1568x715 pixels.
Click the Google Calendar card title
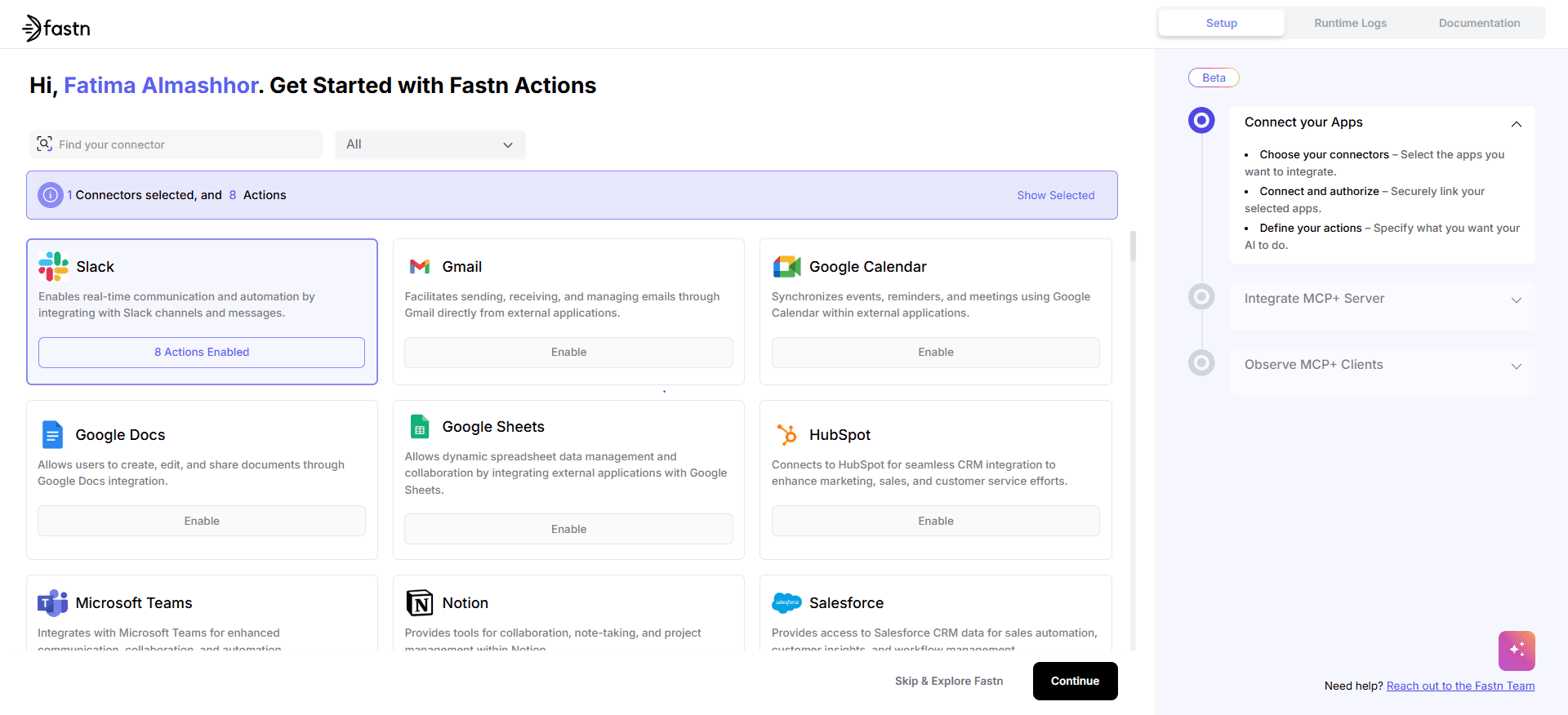(x=868, y=267)
